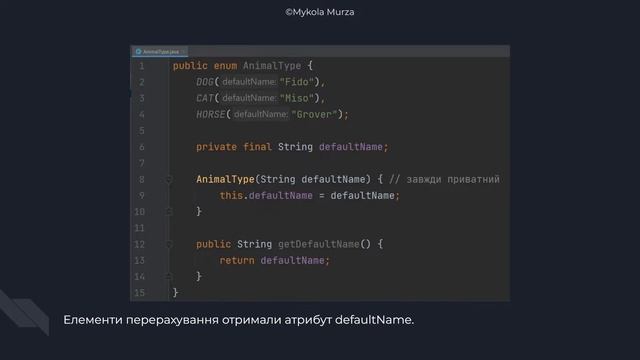Click the "Miso" string literal
The width and height of the screenshot is (640, 360).
point(296,98)
